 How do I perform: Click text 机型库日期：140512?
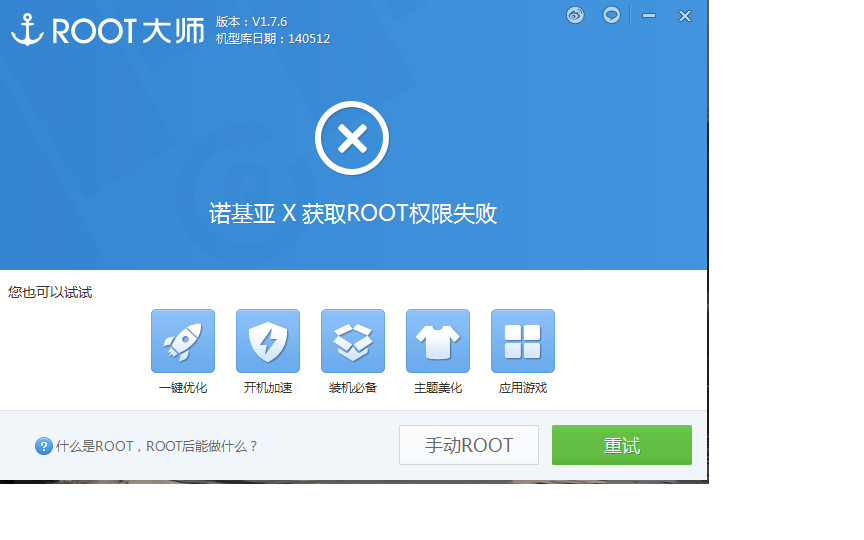(x=273, y=39)
